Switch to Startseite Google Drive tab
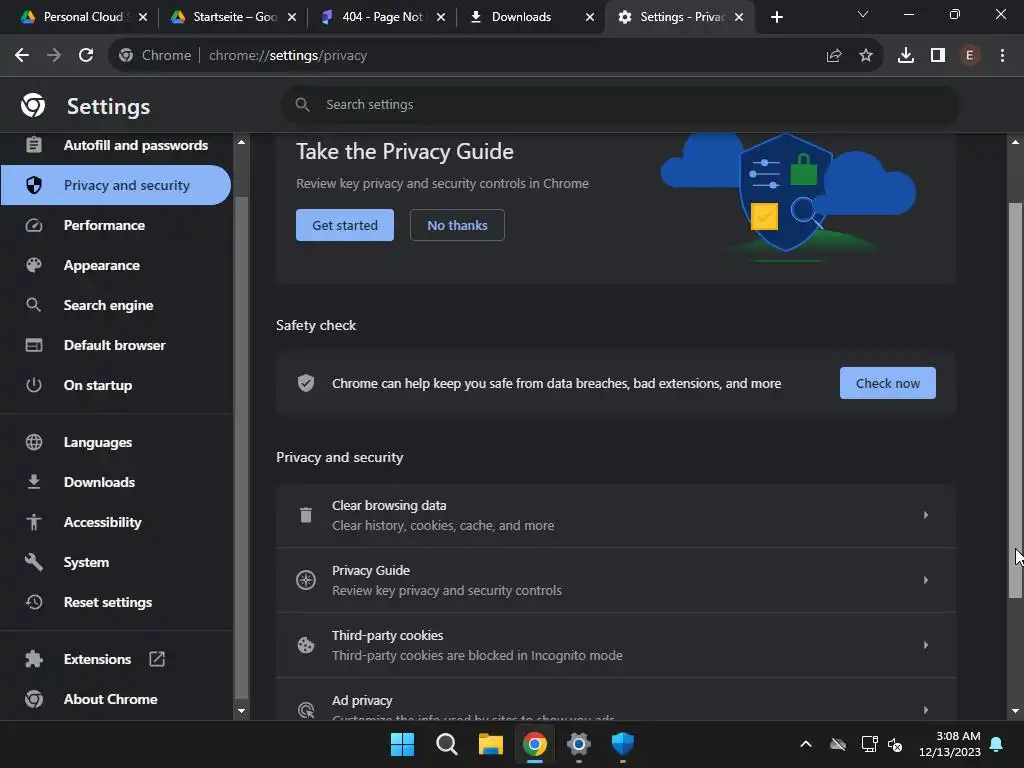Screen dimensions: 1024x768 coord(233,17)
